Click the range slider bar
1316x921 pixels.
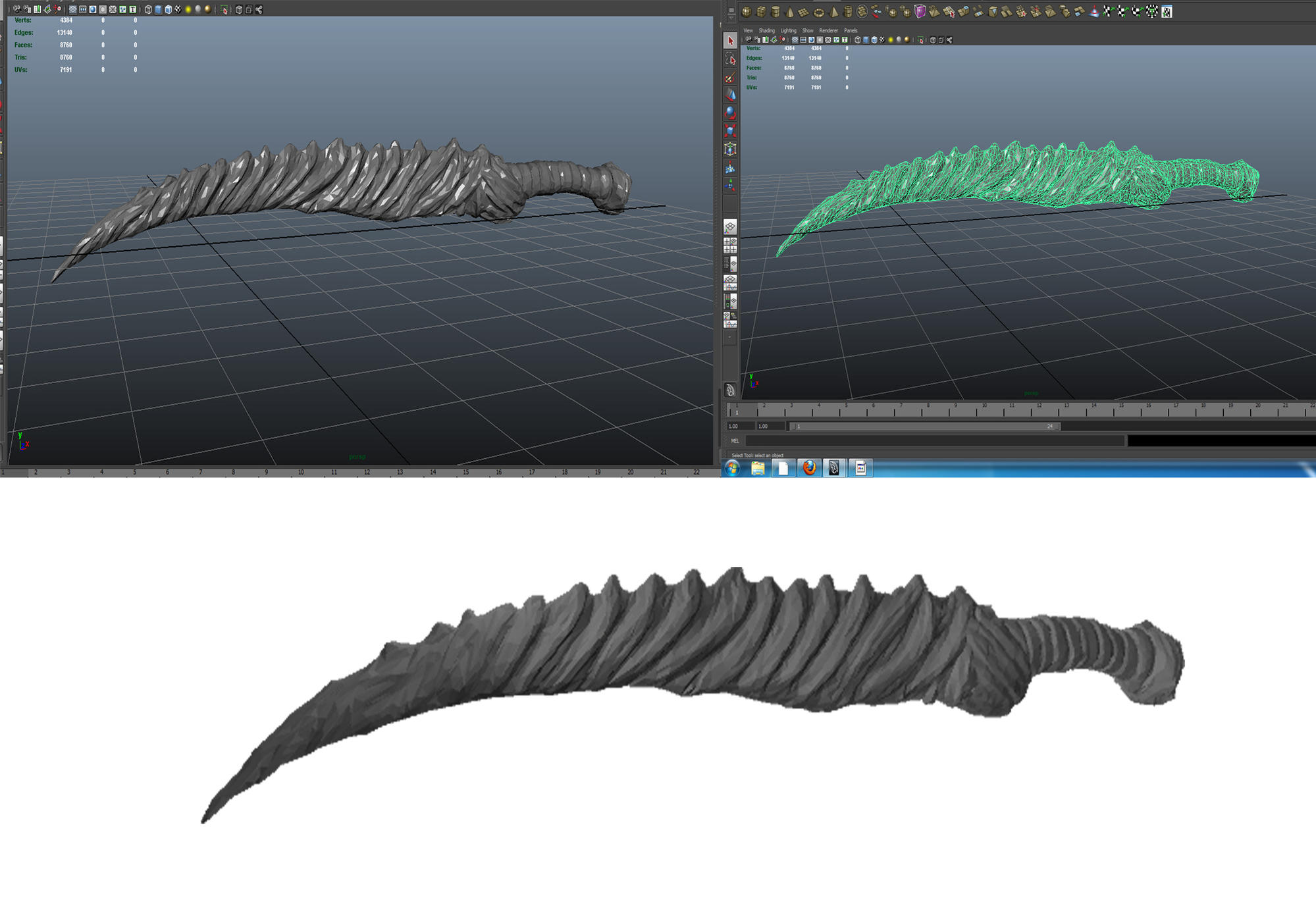[925, 426]
